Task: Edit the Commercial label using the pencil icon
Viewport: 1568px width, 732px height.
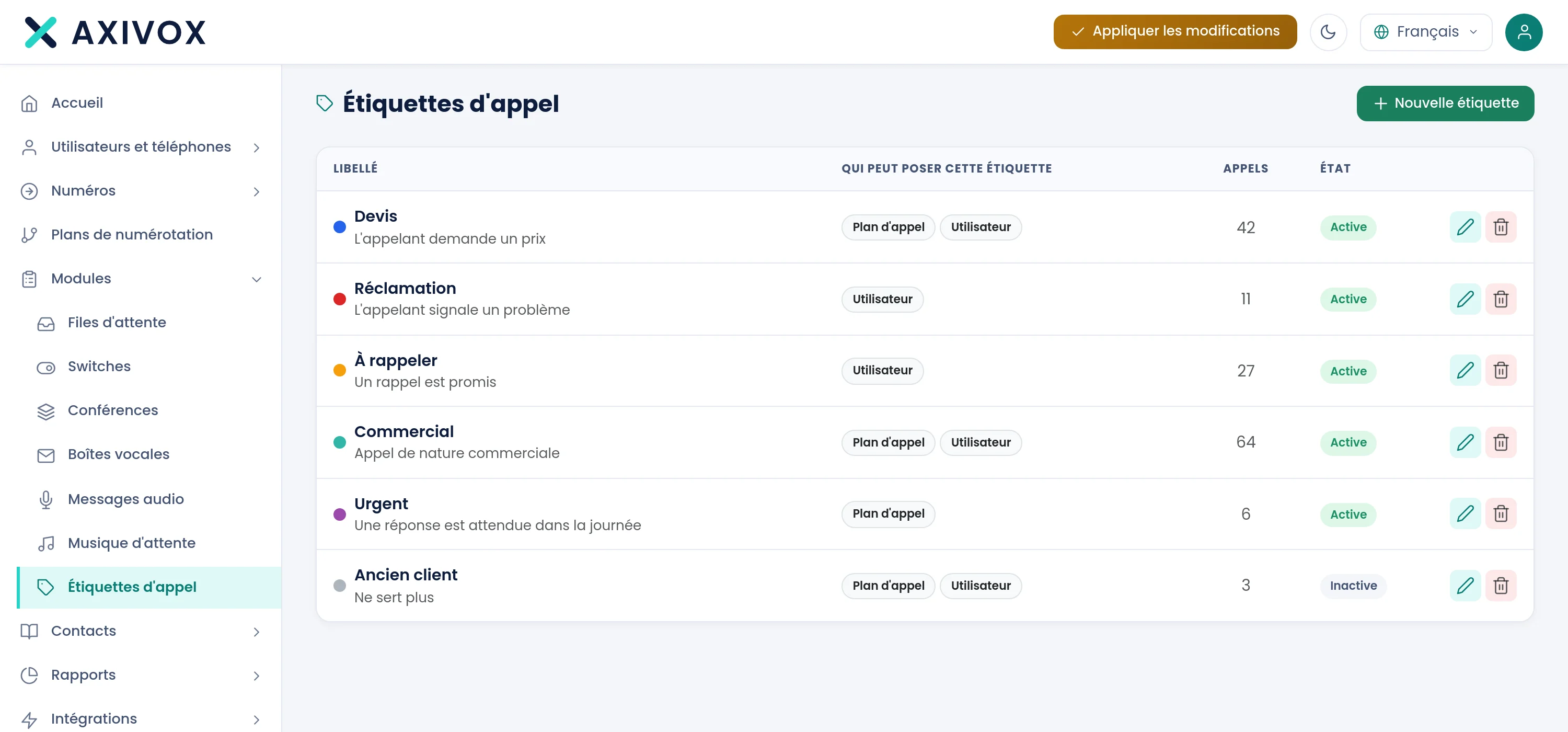Action: pyautogui.click(x=1465, y=442)
